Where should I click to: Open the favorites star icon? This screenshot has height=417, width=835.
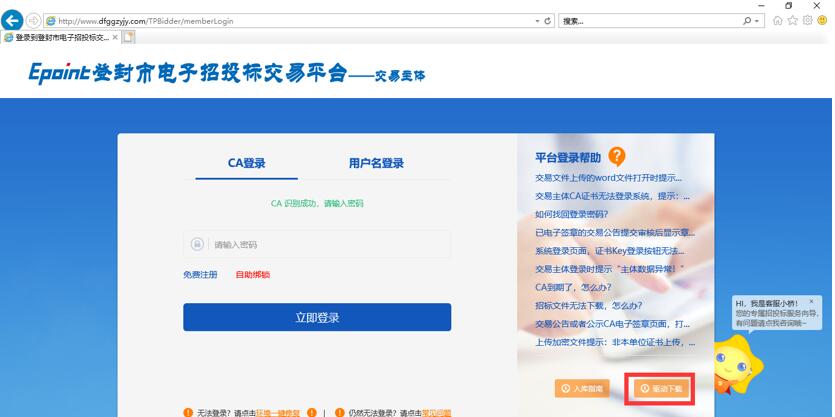coord(793,20)
